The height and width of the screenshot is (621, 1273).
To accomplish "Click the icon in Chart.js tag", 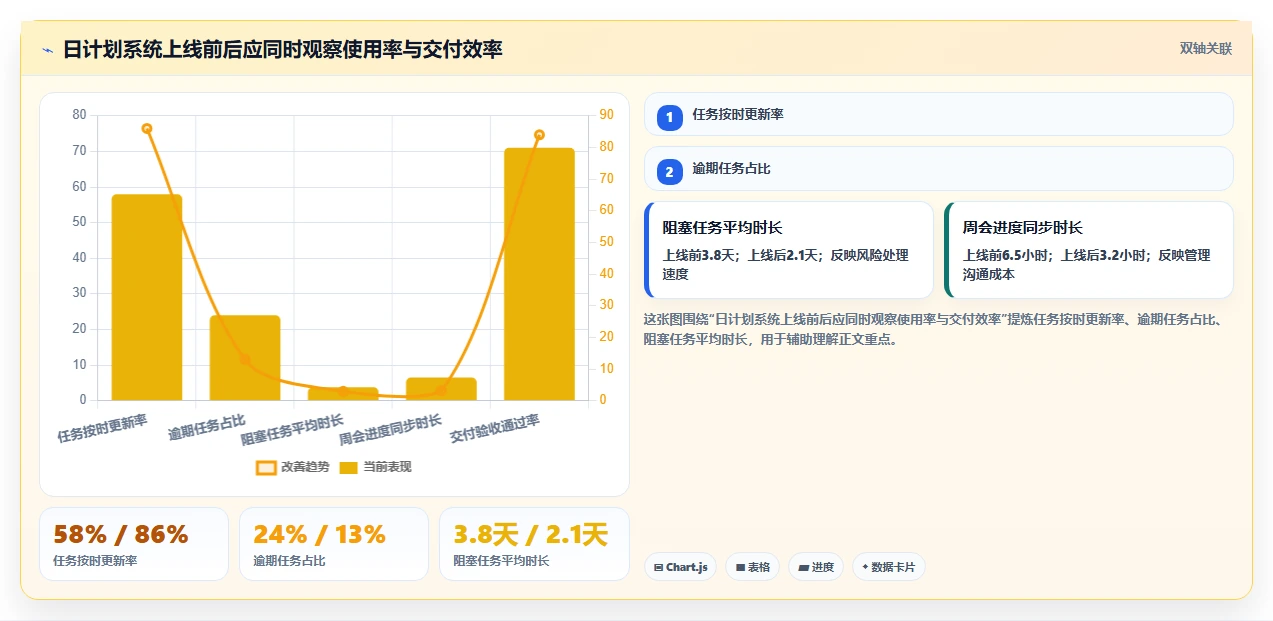I will pyautogui.click(x=658, y=567).
